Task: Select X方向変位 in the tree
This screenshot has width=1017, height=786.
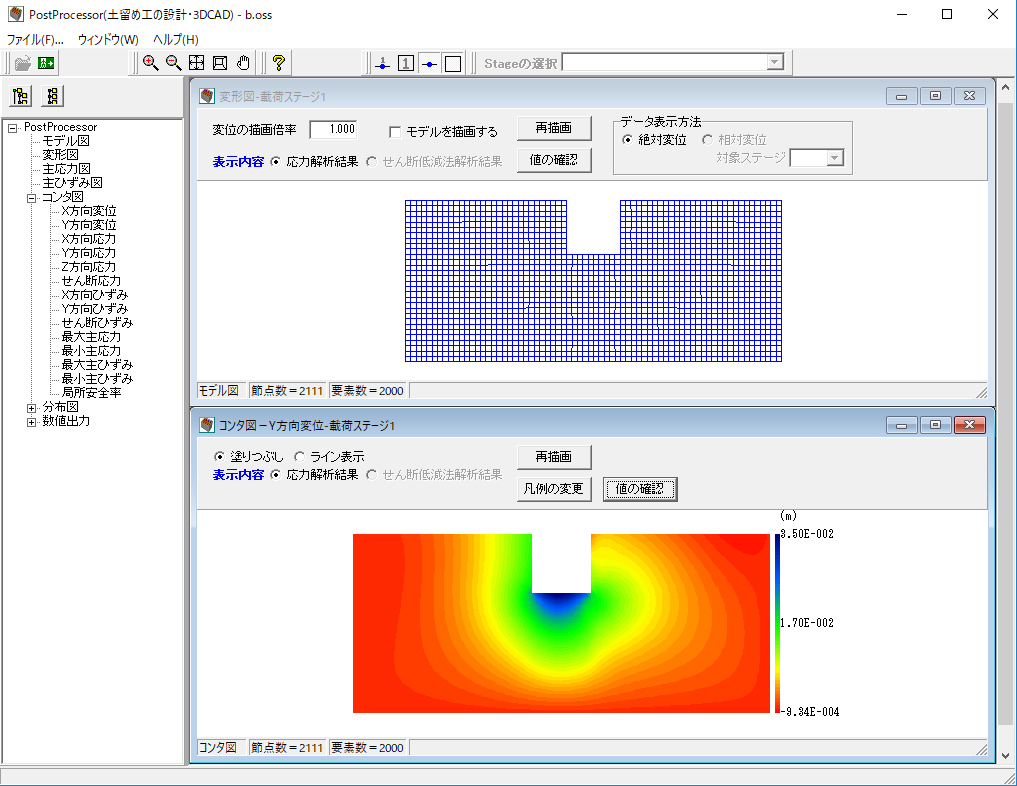Action: (89, 211)
